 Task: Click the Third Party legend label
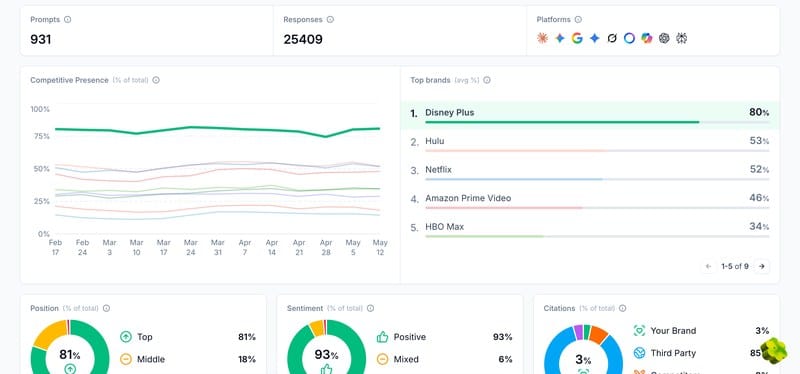coord(673,353)
